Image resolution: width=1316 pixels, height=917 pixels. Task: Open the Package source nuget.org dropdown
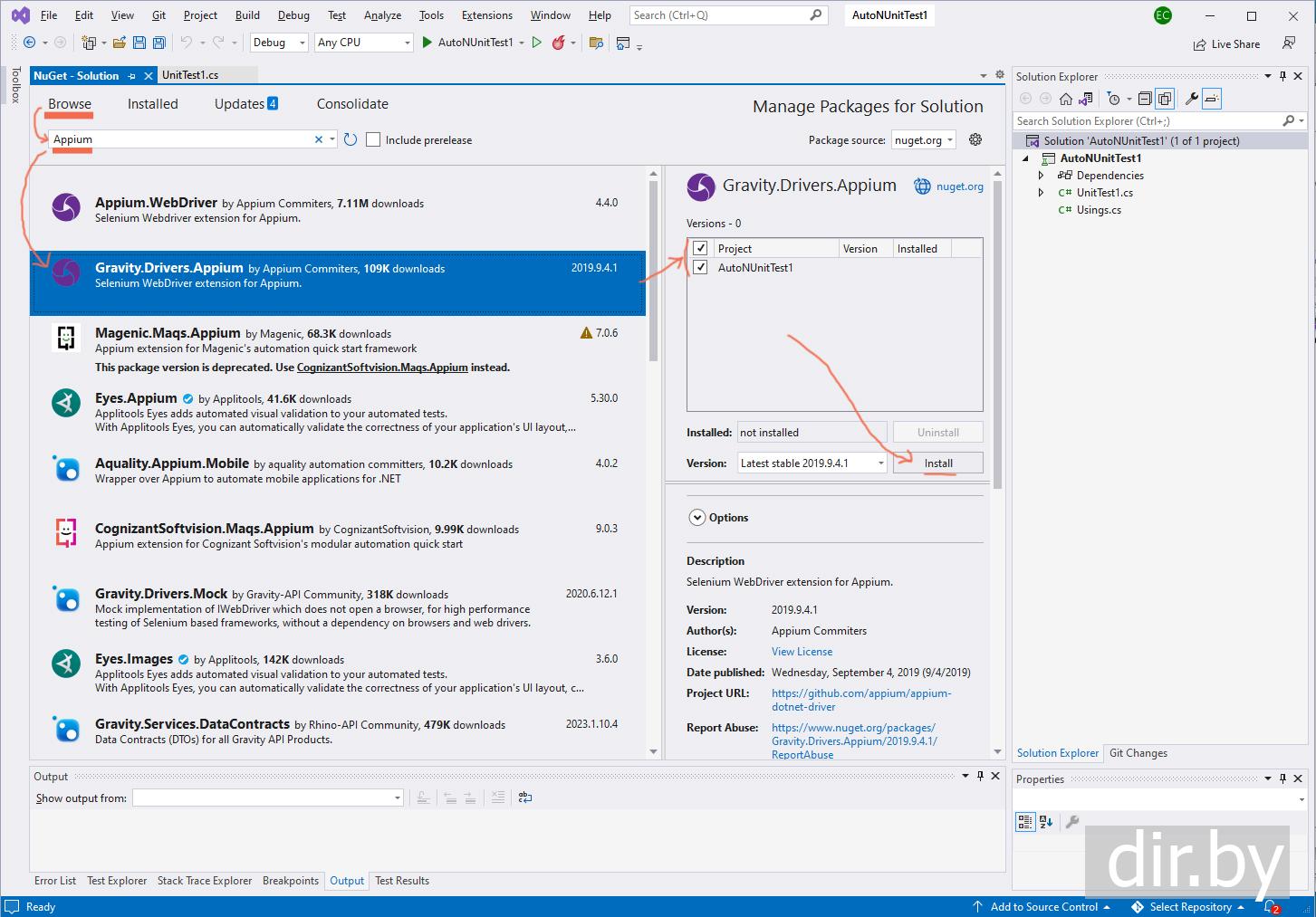(x=924, y=139)
